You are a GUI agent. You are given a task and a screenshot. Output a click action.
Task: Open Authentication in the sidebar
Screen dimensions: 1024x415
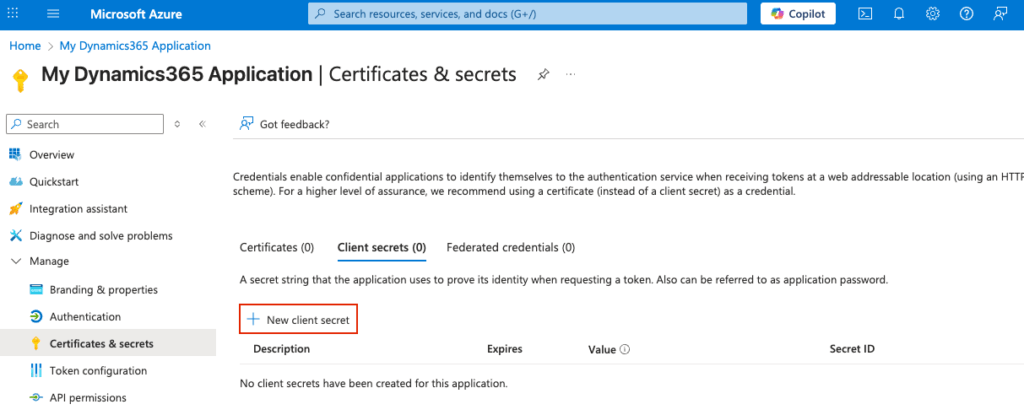click(x=85, y=317)
